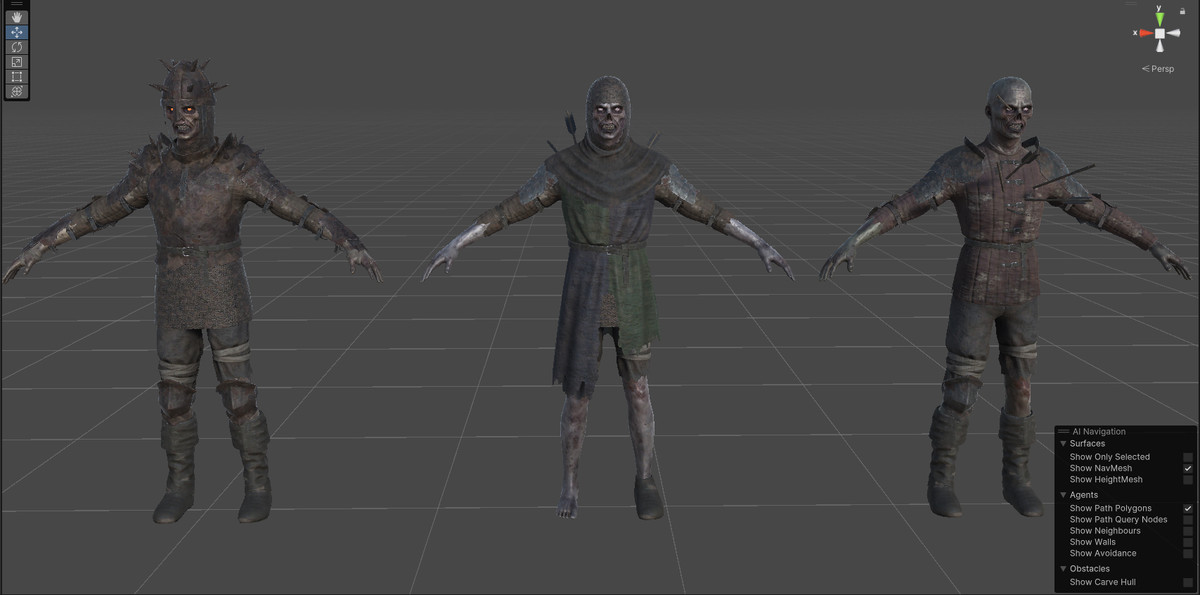Click the tools overlay drag handle
1200x595 pixels.
point(17,4)
